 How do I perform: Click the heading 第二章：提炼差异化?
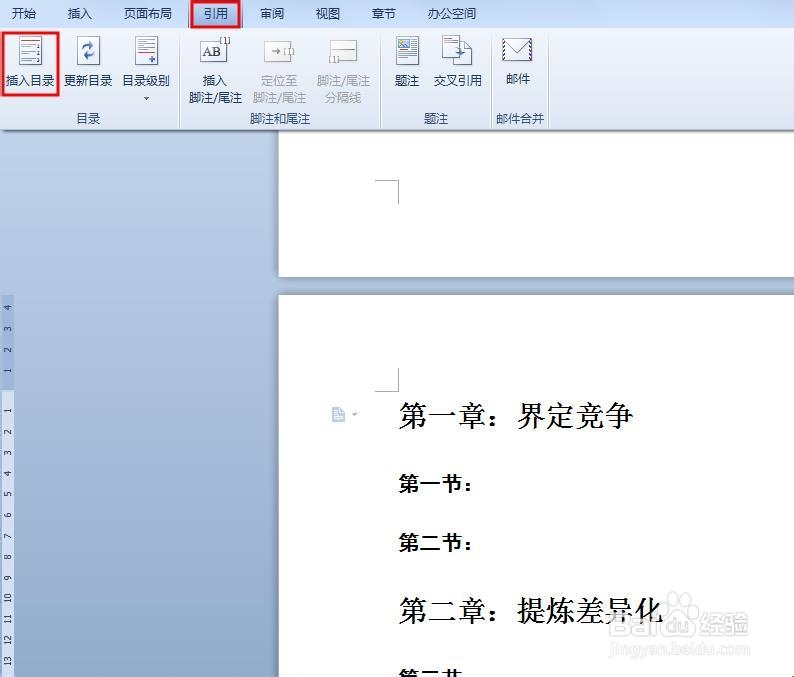pos(531,611)
